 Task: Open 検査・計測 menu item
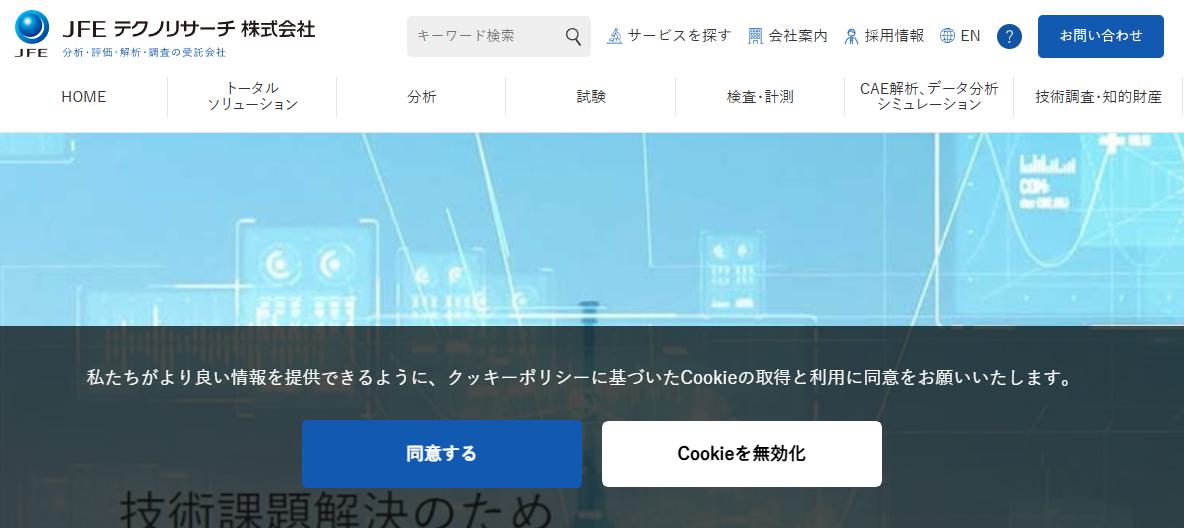(x=760, y=97)
